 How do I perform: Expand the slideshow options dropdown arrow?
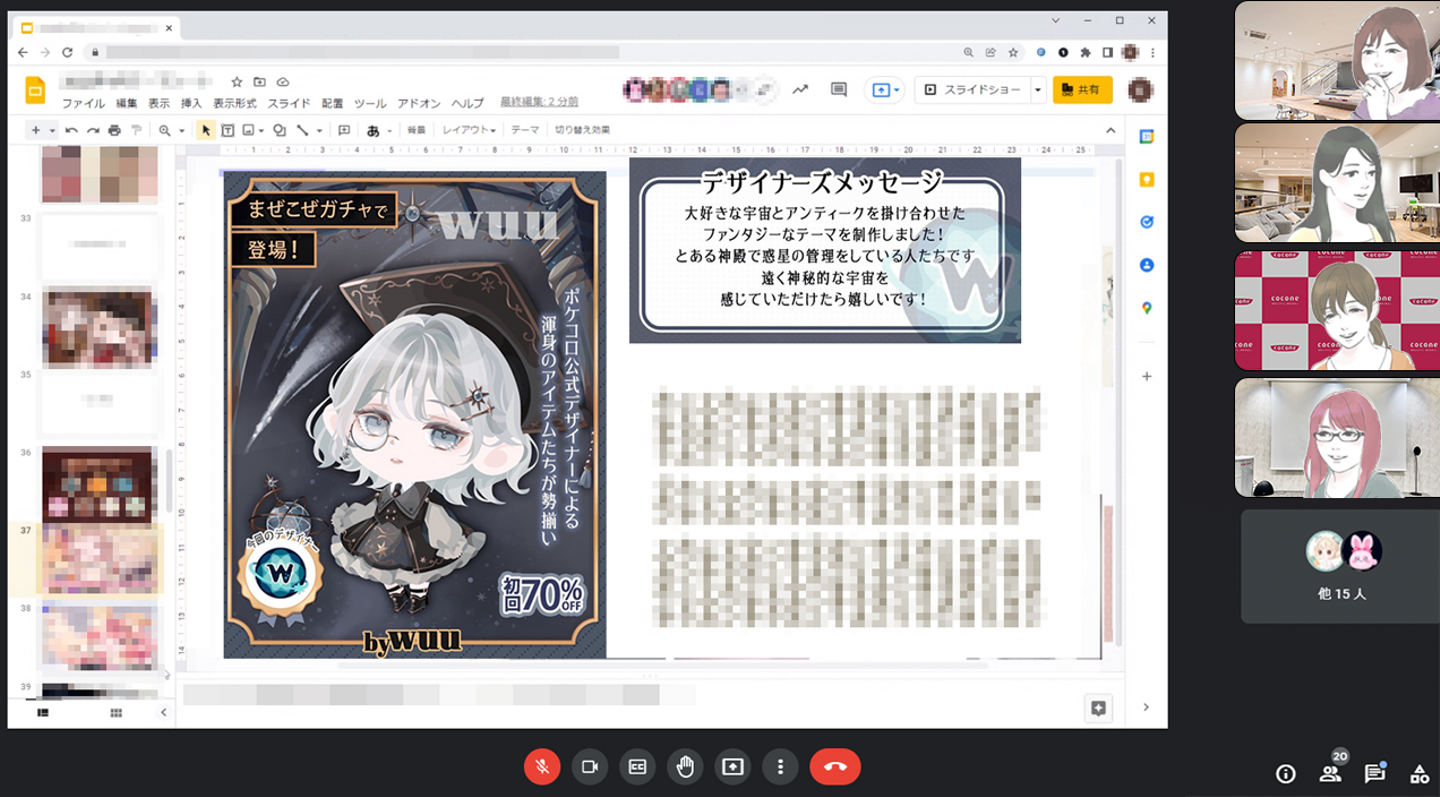point(1038,89)
